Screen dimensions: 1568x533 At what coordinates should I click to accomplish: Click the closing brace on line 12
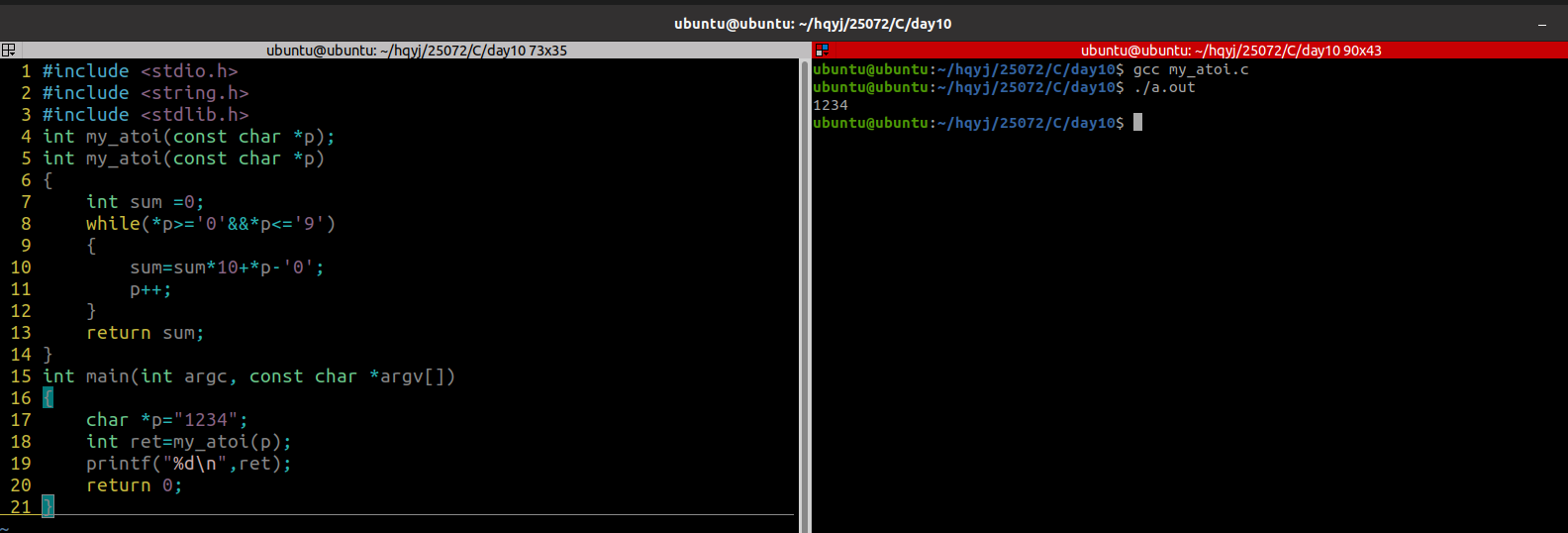[x=91, y=311]
